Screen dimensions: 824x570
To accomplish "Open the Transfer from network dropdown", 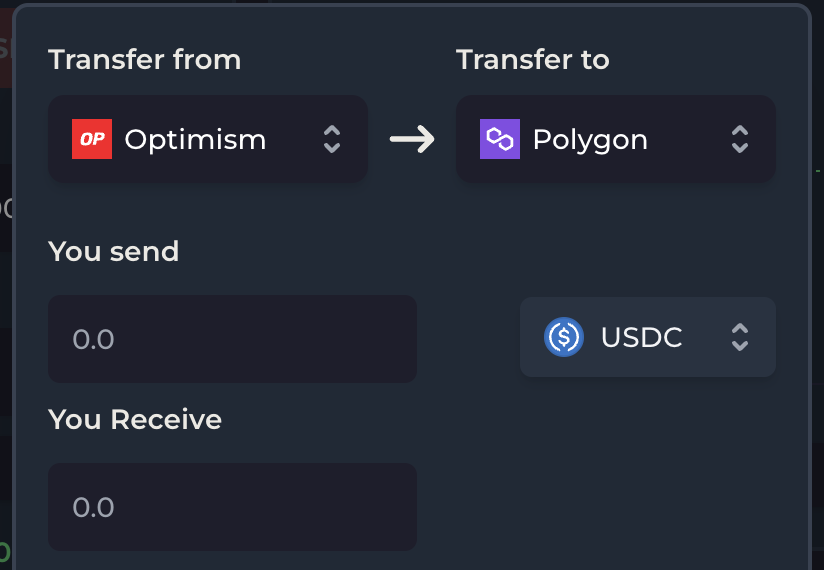I will pyautogui.click(x=208, y=139).
